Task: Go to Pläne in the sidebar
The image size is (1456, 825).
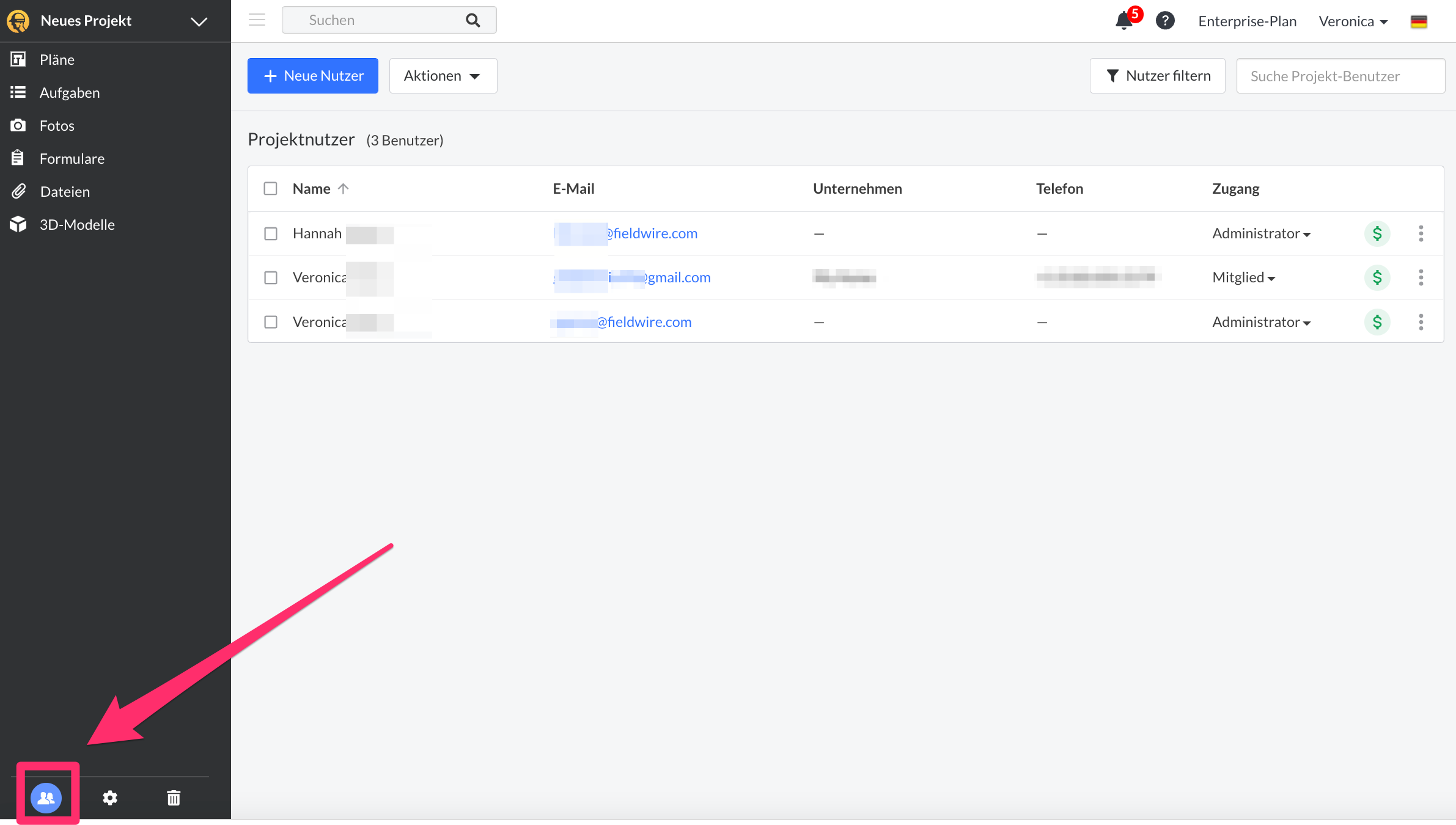Action: click(57, 60)
